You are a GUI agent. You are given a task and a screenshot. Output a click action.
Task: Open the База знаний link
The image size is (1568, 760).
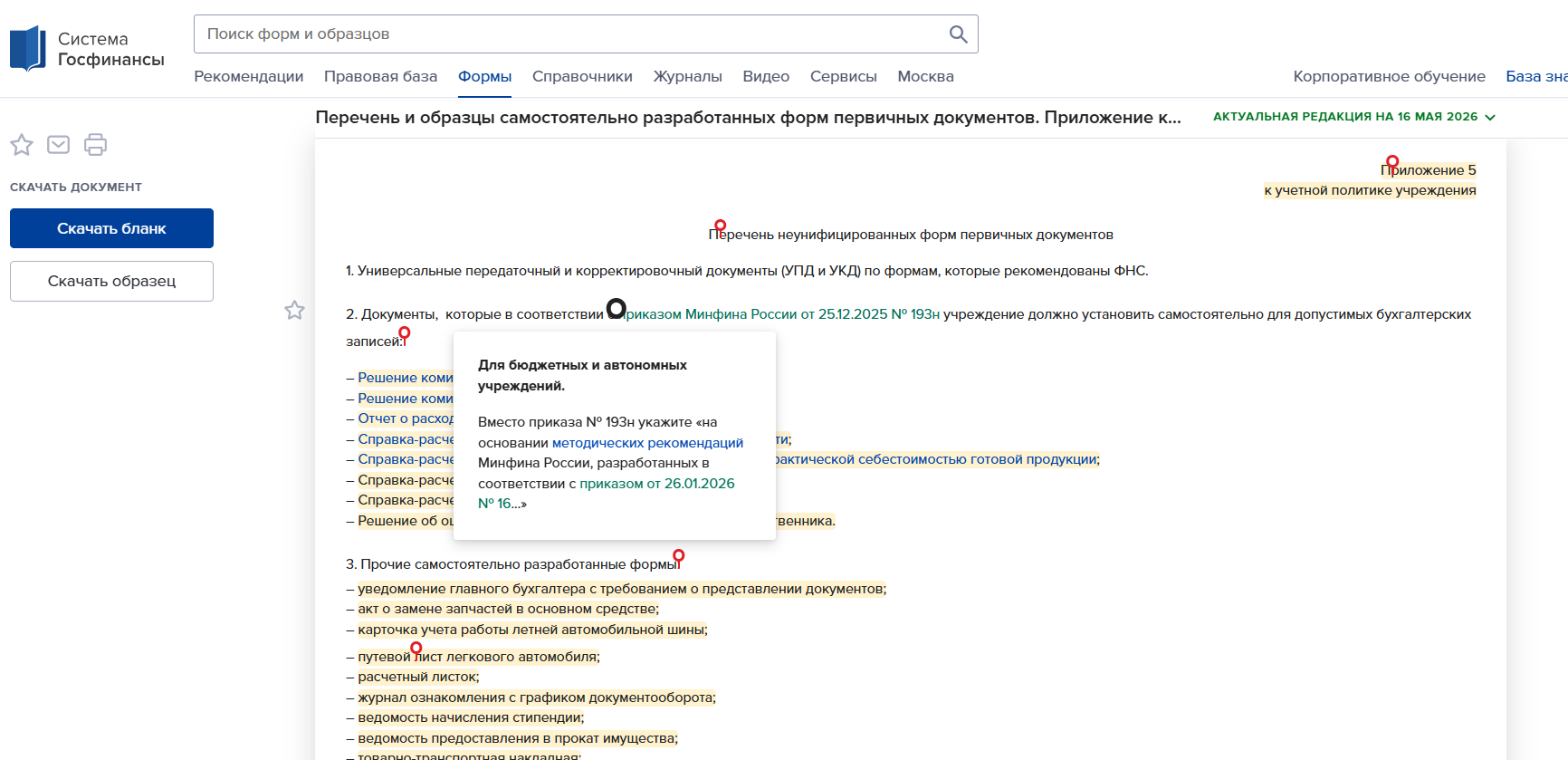pyautogui.click(x=1536, y=77)
